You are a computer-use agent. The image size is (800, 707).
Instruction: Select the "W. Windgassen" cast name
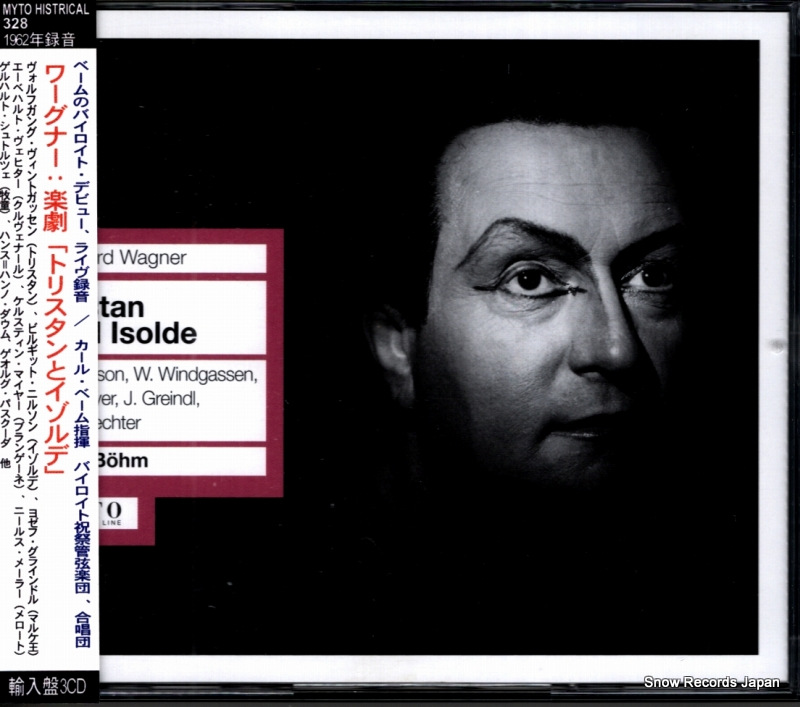click(x=195, y=375)
